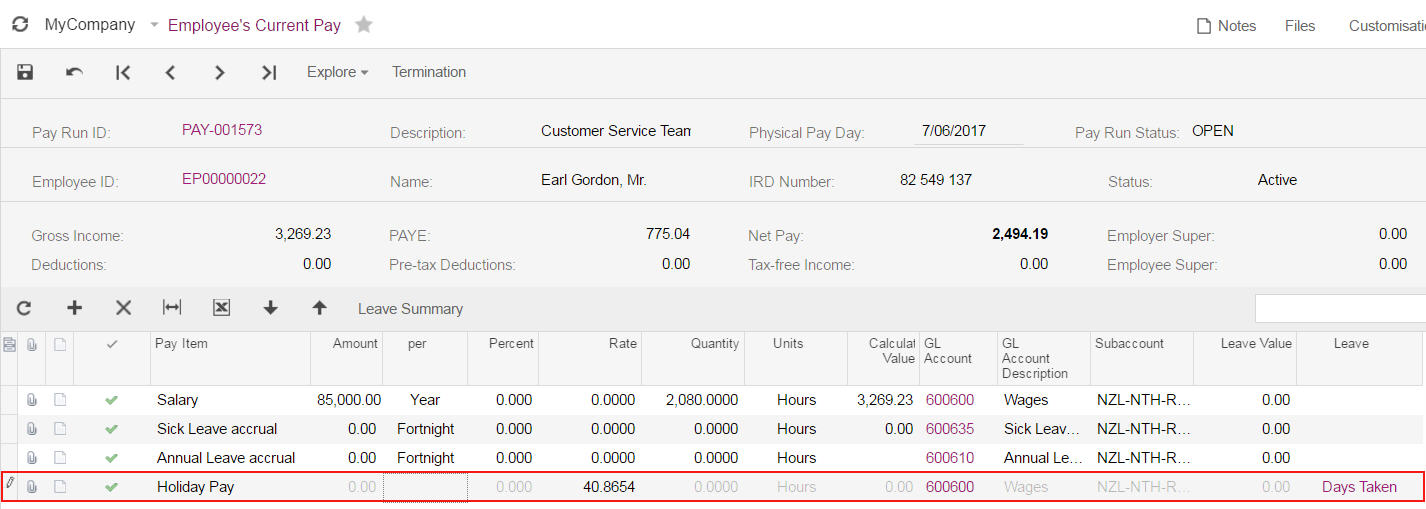Go to first record icon
This screenshot has height=509, width=1426.
click(x=123, y=72)
